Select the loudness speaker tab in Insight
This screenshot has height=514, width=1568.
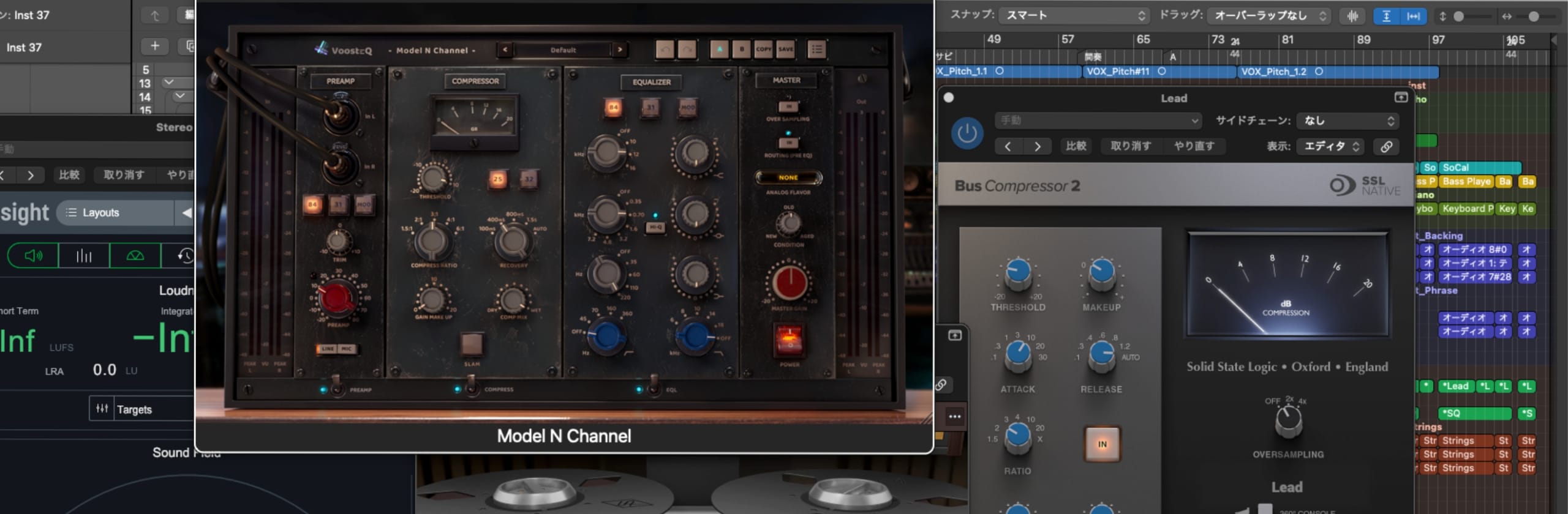tap(33, 255)
